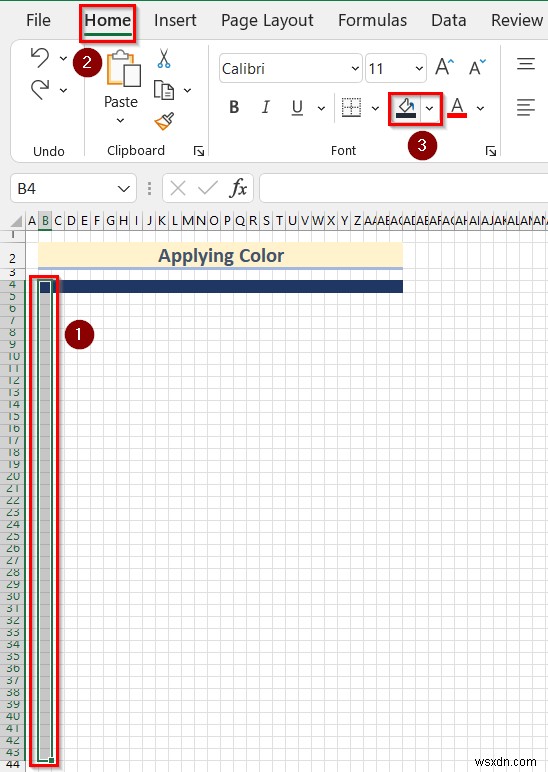Screen dimensions: 548x772
Task: Click the Select All corner triangle
Action: point(17,220)
